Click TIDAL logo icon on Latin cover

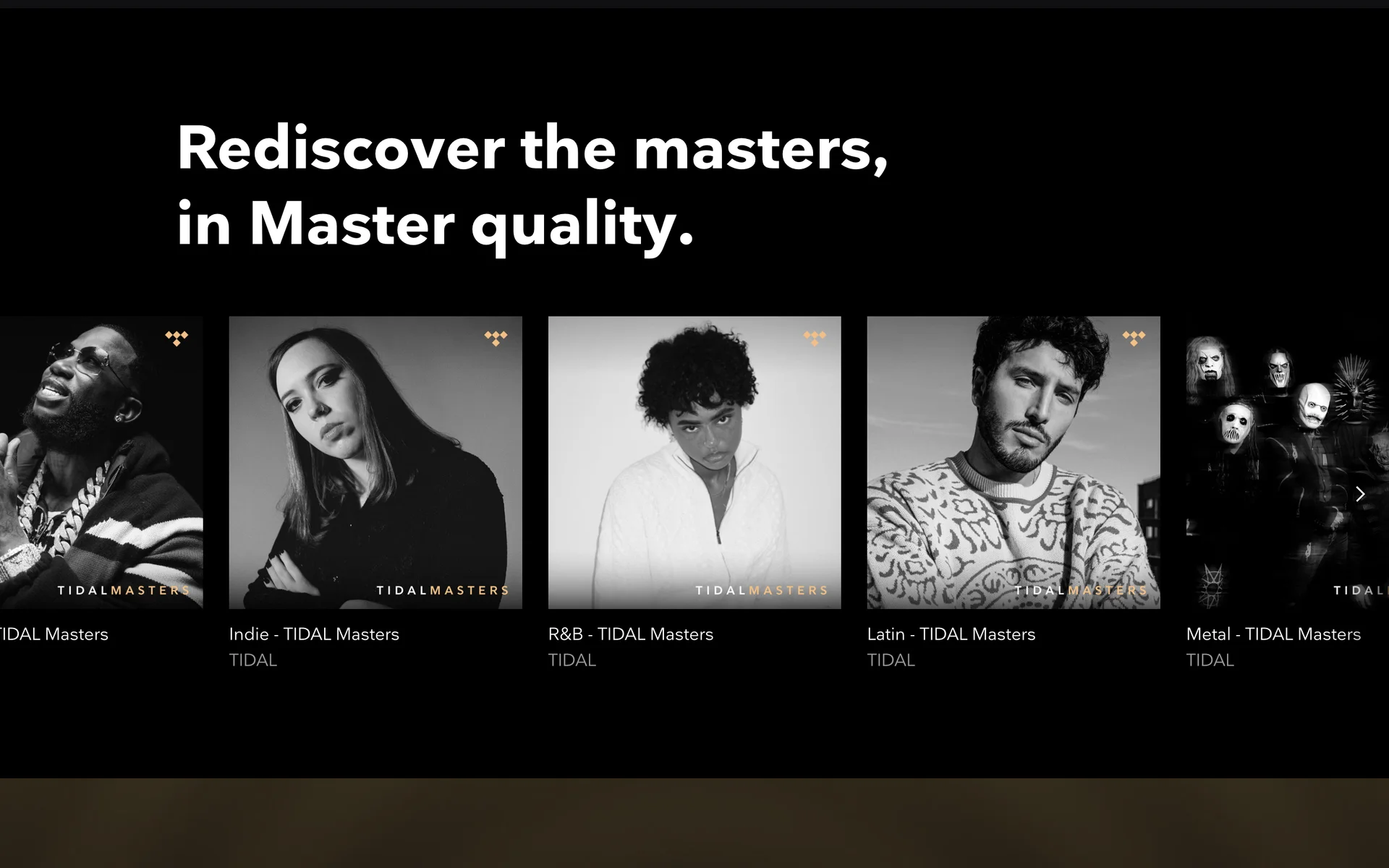click(1134, 338)
